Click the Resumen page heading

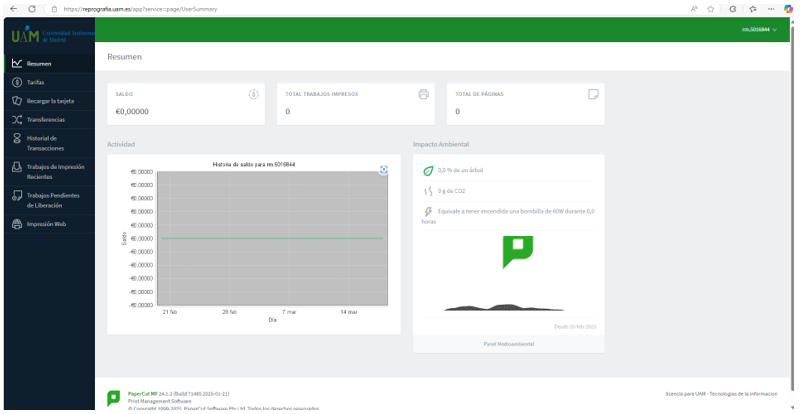(124, 57)
